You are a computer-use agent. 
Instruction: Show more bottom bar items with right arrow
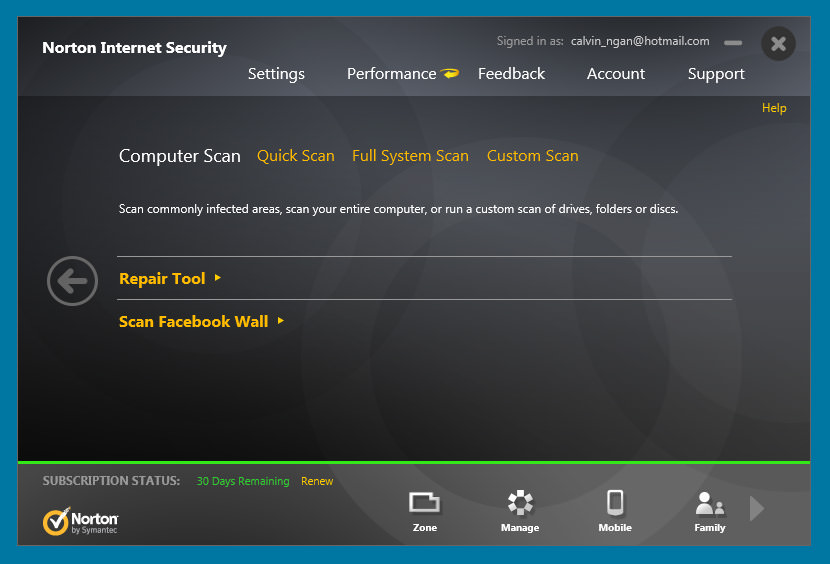coord(757,508)
